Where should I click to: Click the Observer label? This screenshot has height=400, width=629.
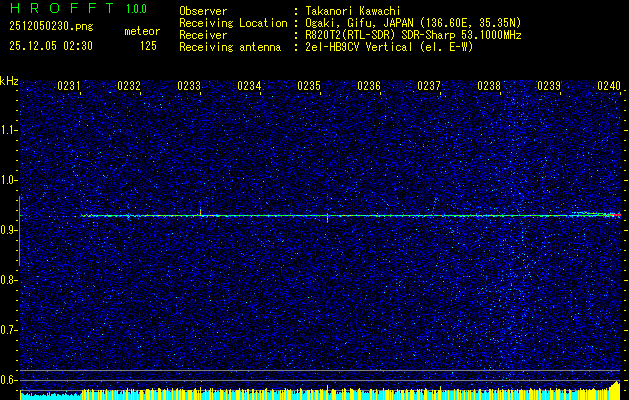pyautogui.click(x=203, y=11)
